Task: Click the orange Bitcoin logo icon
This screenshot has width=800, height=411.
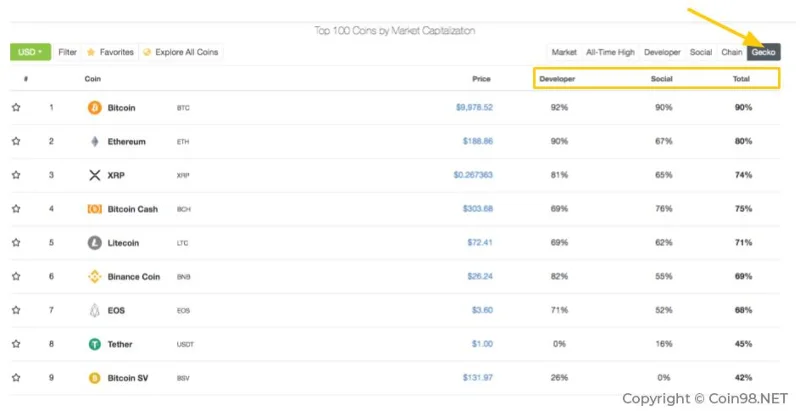Action: click(x=94, y=108)
